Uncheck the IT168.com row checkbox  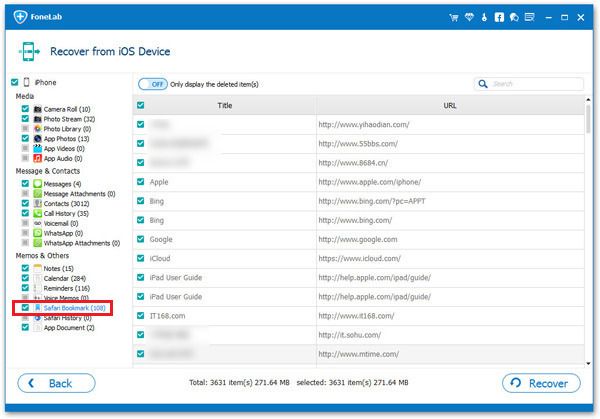pyautogui.click(x=140, y=315)
